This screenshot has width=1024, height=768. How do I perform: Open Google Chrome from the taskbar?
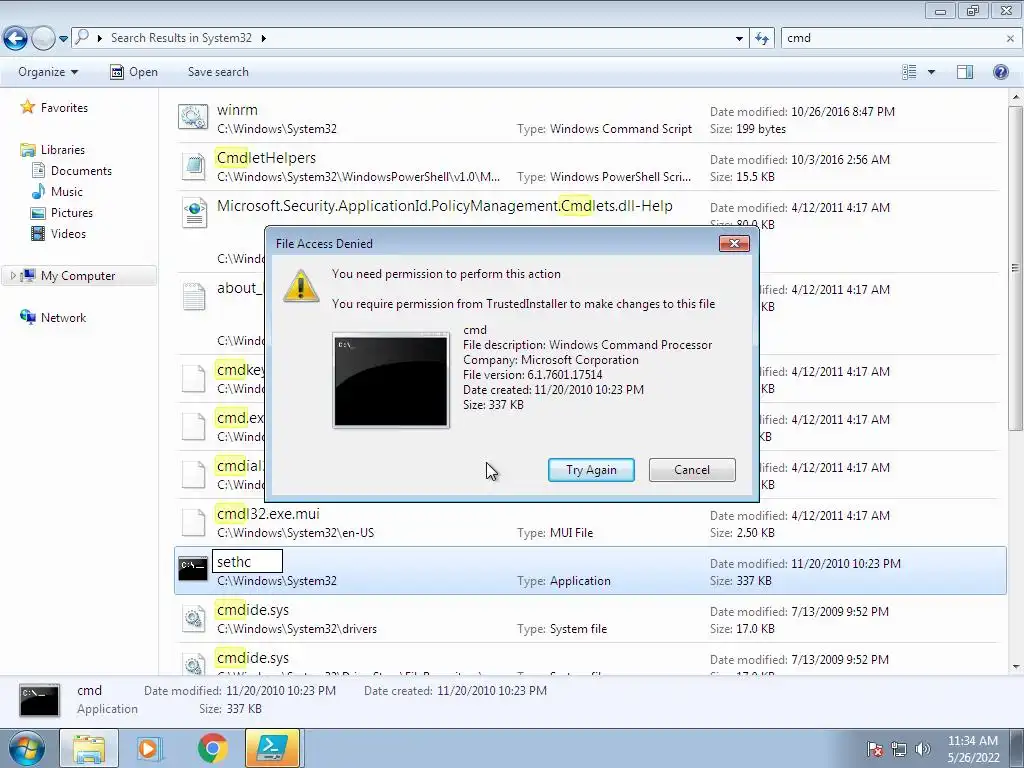tap(212, 748)
